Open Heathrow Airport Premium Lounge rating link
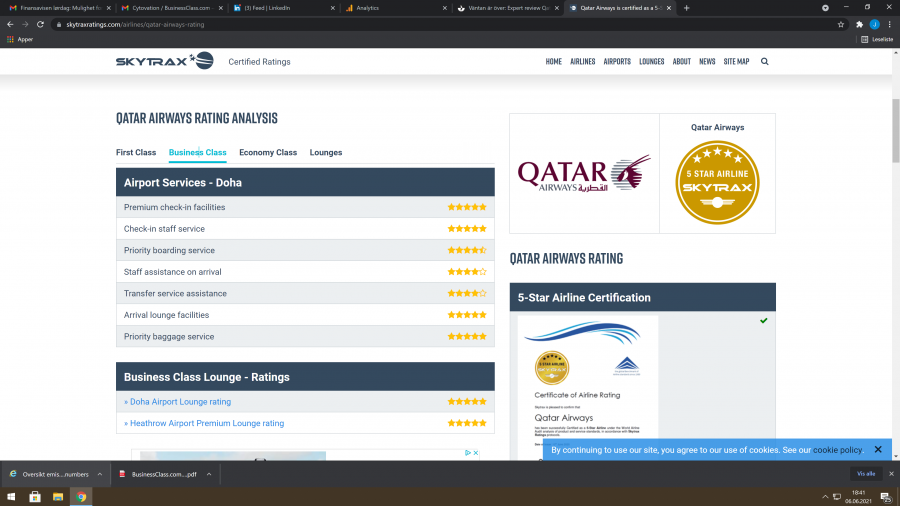The width and height of the screenshot is (900, 506). [206, 423]
